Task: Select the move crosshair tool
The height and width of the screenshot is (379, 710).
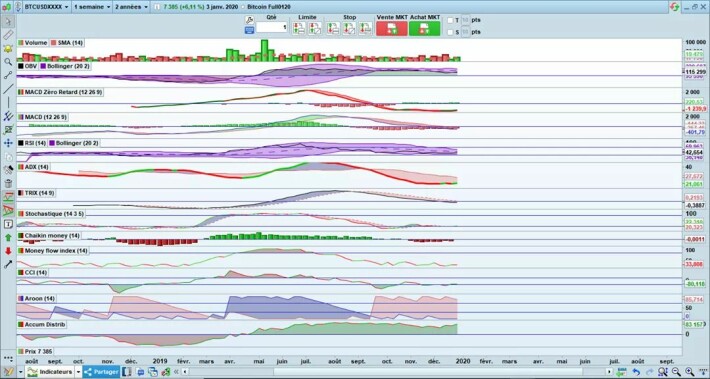Action: [x=8, y=143]
